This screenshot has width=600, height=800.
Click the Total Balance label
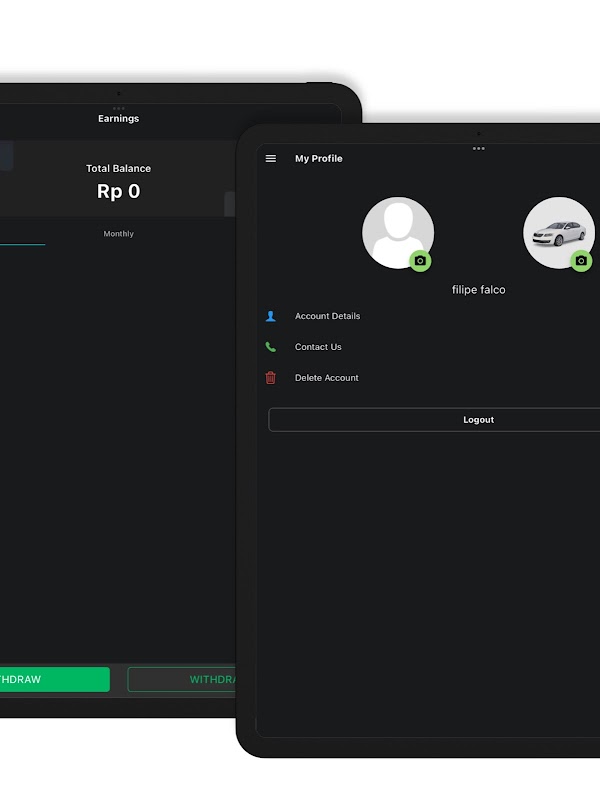coord(118,168)
